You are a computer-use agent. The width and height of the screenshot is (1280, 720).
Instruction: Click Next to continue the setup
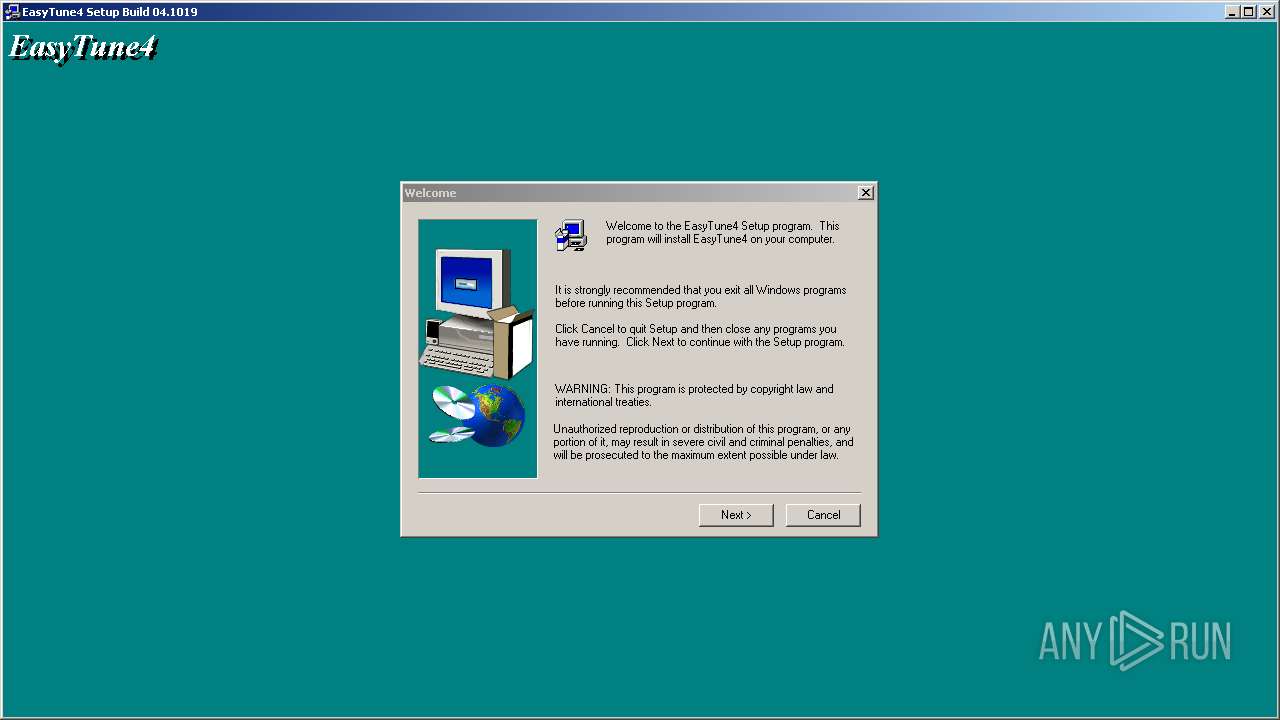[x=736, y=515]
